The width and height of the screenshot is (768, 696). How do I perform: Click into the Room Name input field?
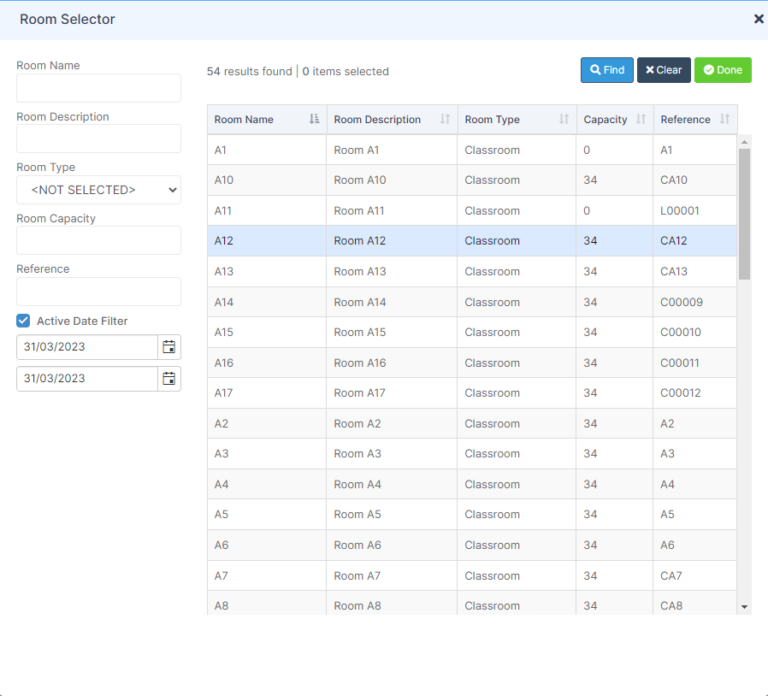[x=98, y=88]
